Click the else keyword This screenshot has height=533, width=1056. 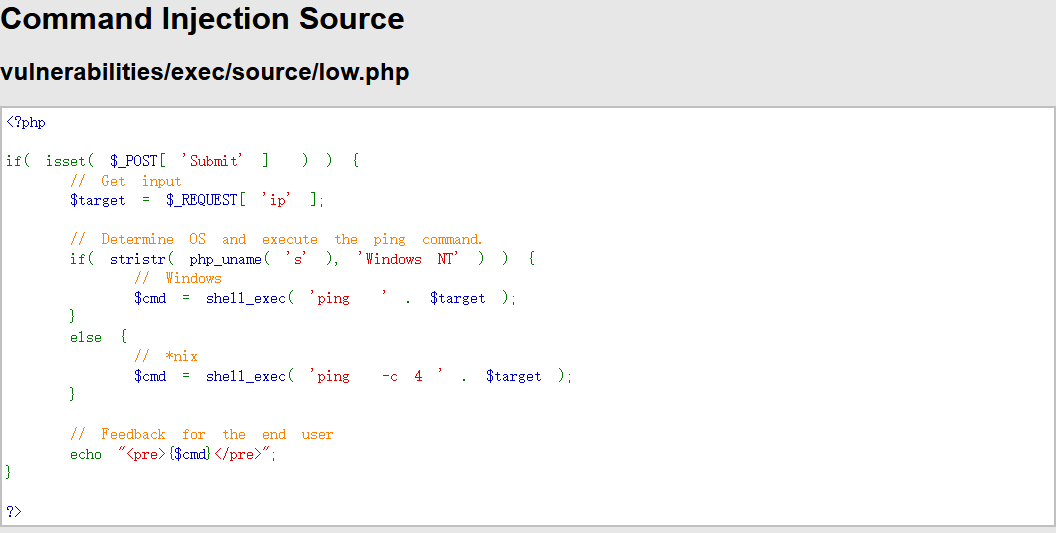86,337
